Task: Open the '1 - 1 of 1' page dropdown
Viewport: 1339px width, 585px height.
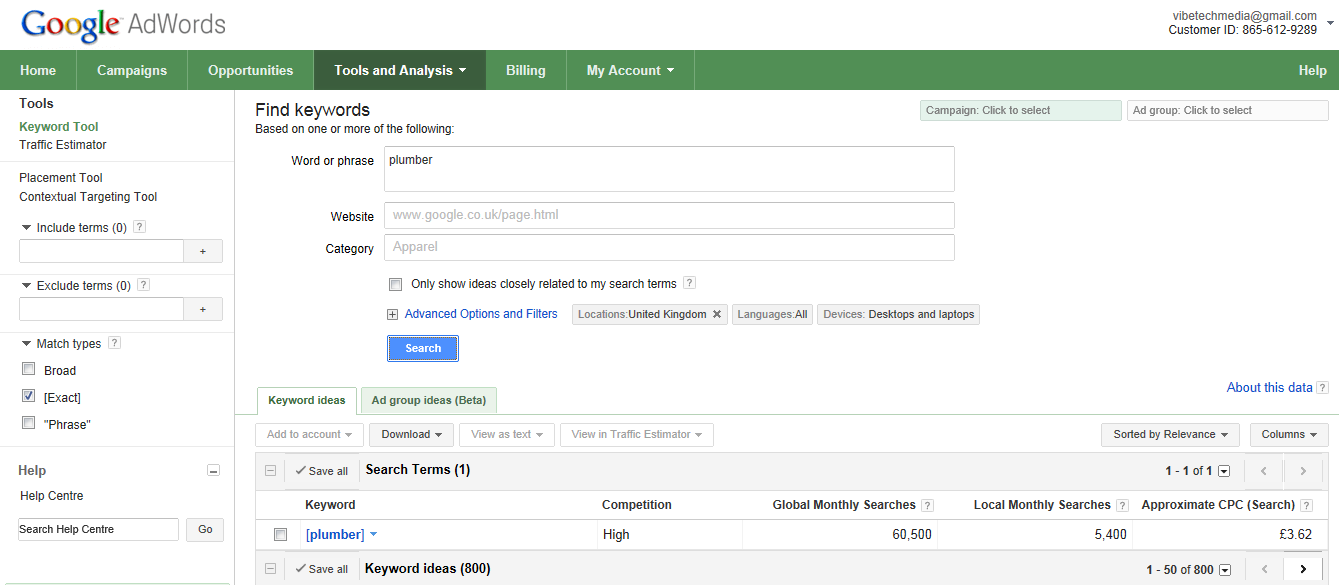Action: [1224, 471]
